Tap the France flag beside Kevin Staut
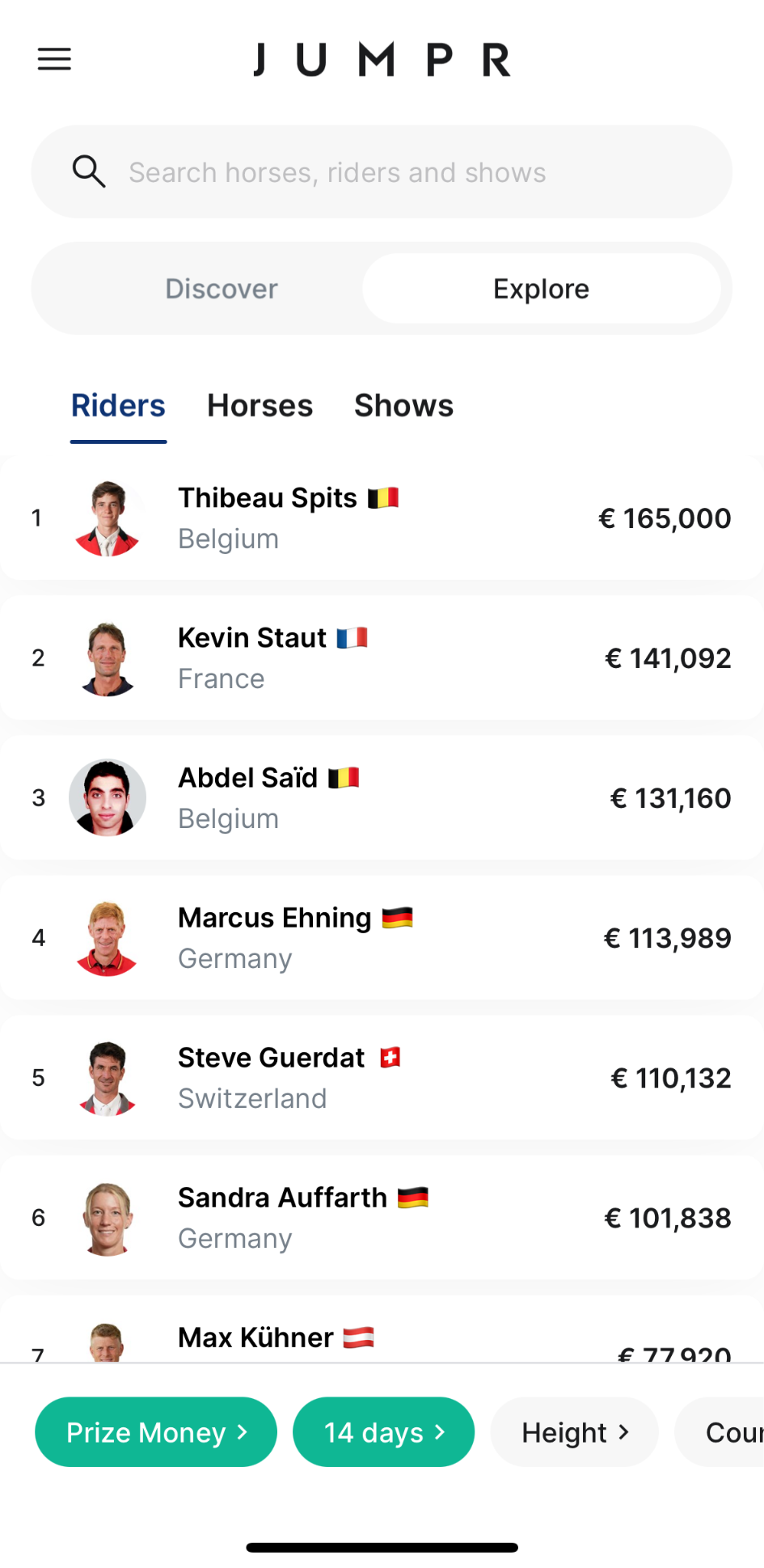 352,638
